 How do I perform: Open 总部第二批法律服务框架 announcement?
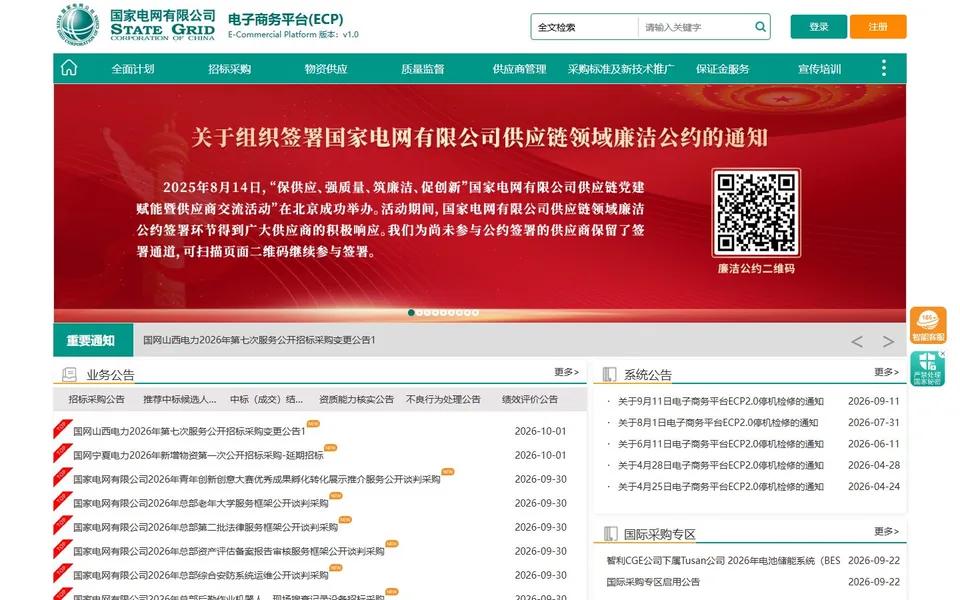[205, 527]
